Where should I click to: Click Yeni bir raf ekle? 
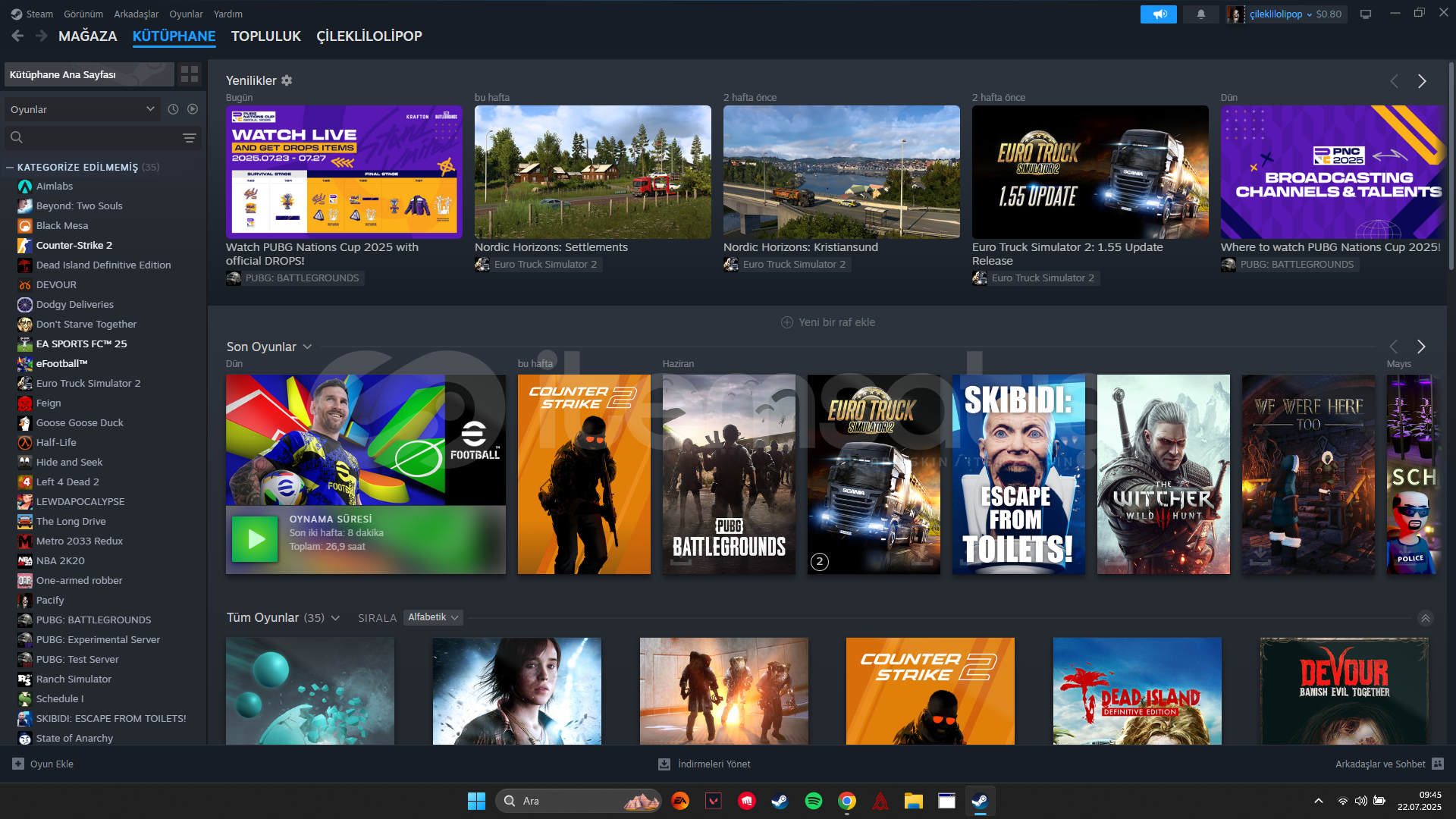tap(828, 322)
